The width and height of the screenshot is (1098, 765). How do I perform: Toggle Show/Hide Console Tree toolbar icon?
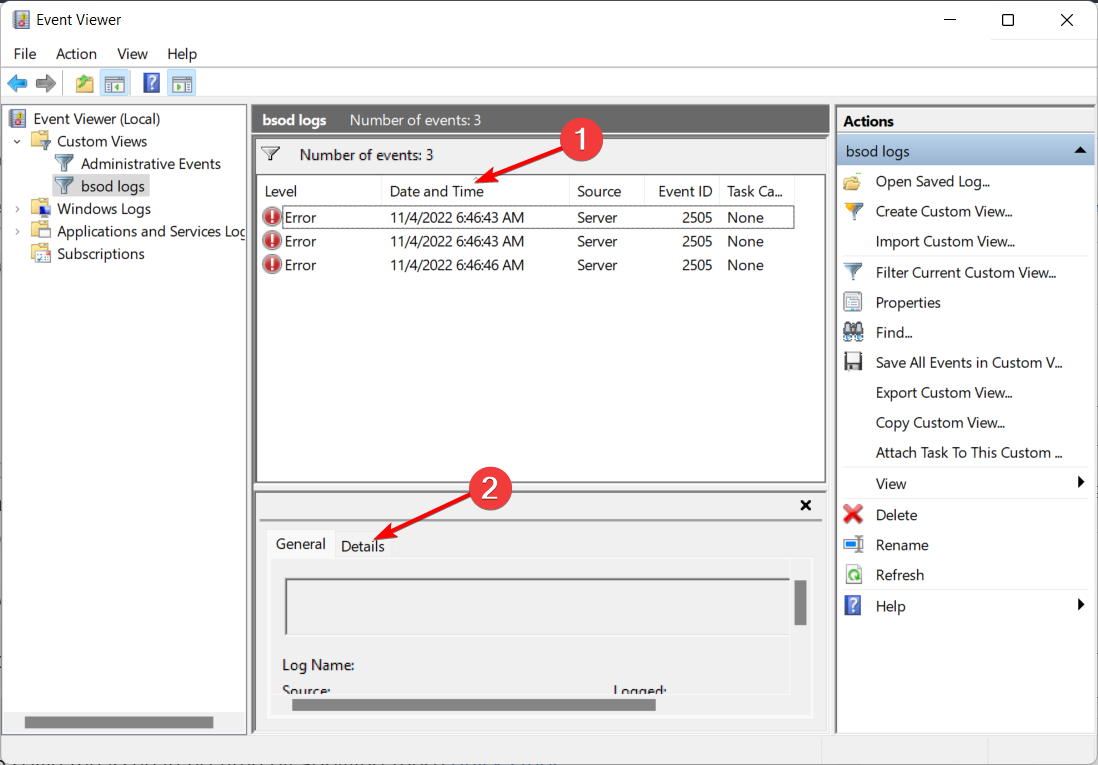pos(115,84)
